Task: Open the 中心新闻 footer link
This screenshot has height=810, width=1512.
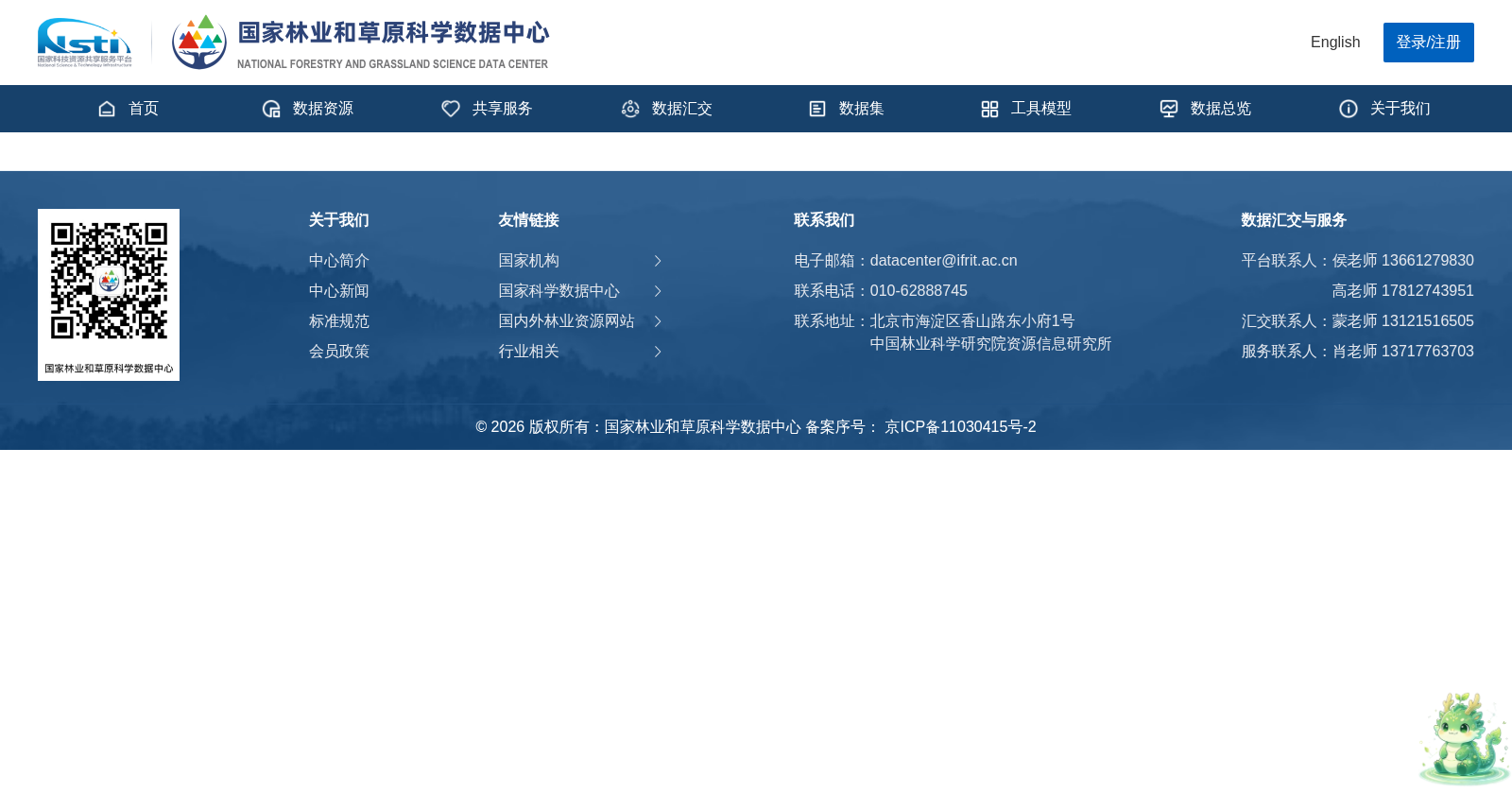Action: tap(339, 291)
